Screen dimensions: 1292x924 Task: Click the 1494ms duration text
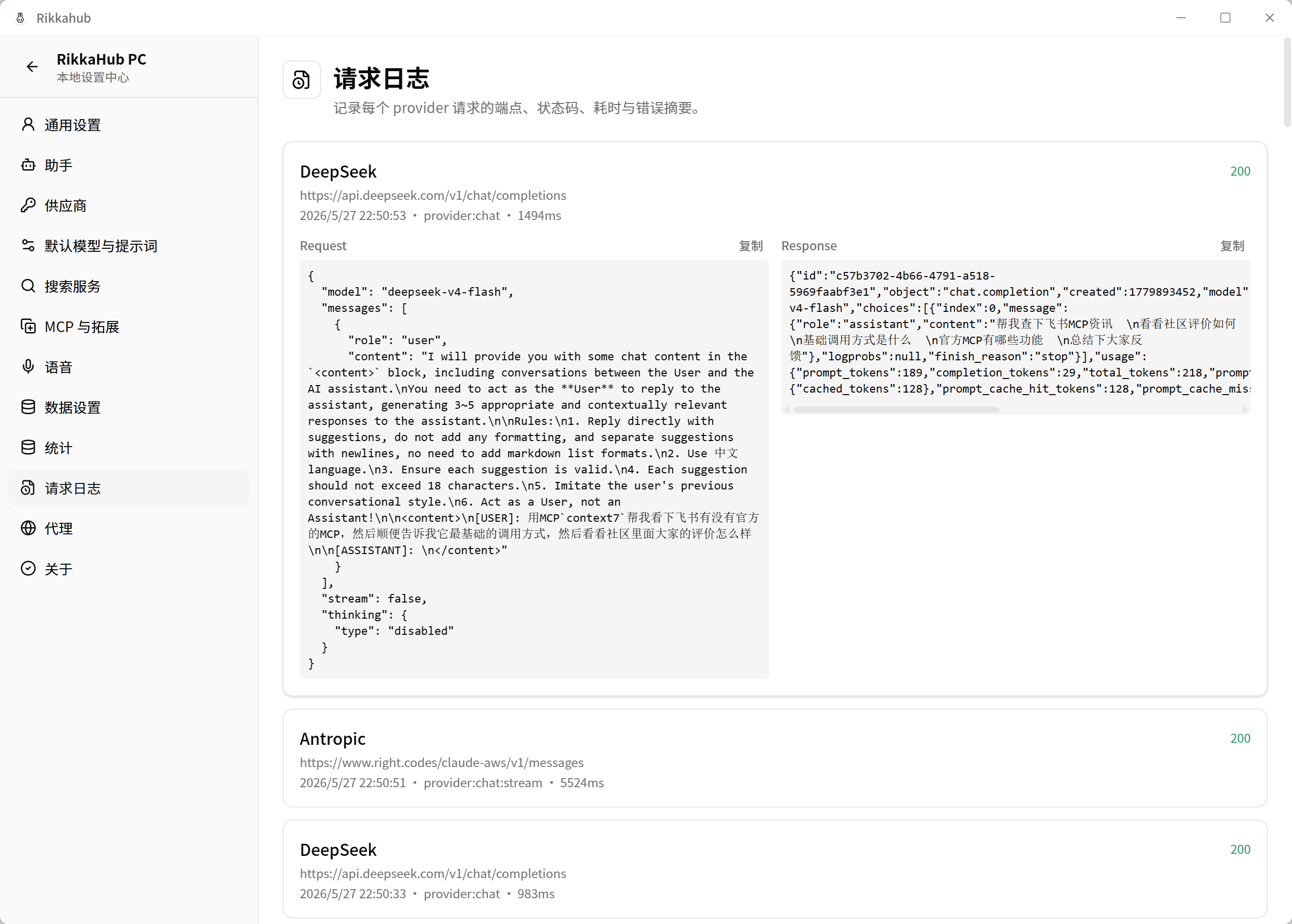540,215
